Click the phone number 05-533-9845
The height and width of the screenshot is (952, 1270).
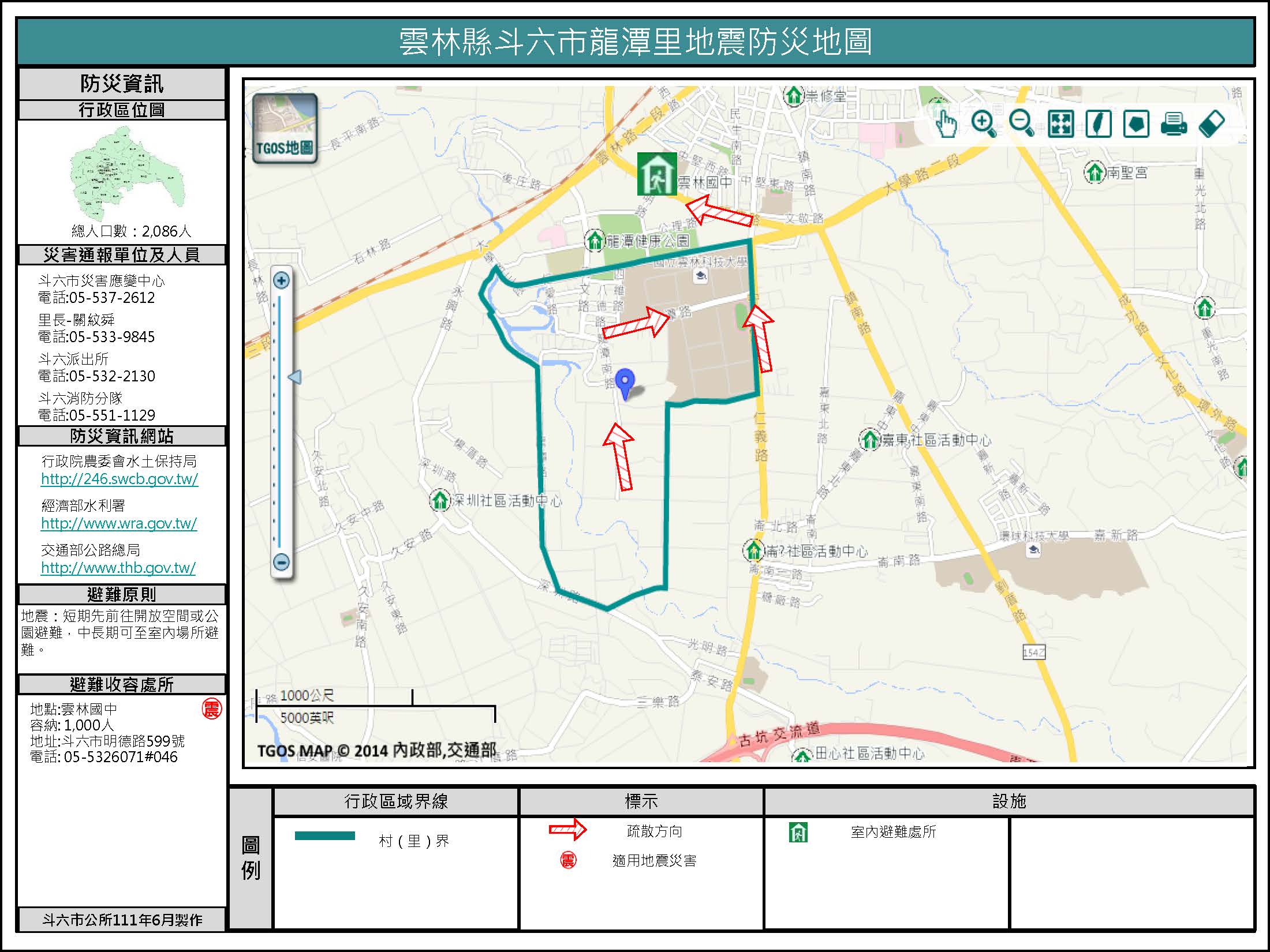tap(112, 337)
